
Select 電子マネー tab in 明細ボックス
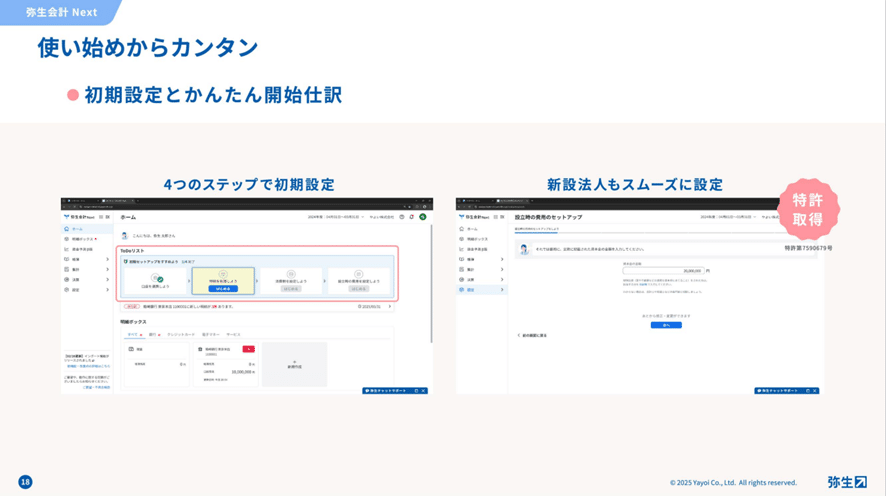pos(211,334)
